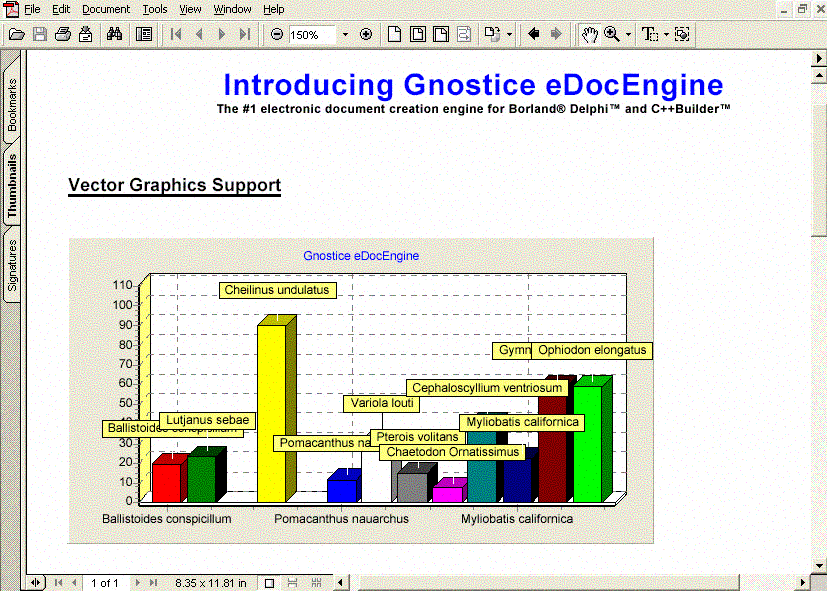Click the '1 of 1' page number field

click(105, 582)
